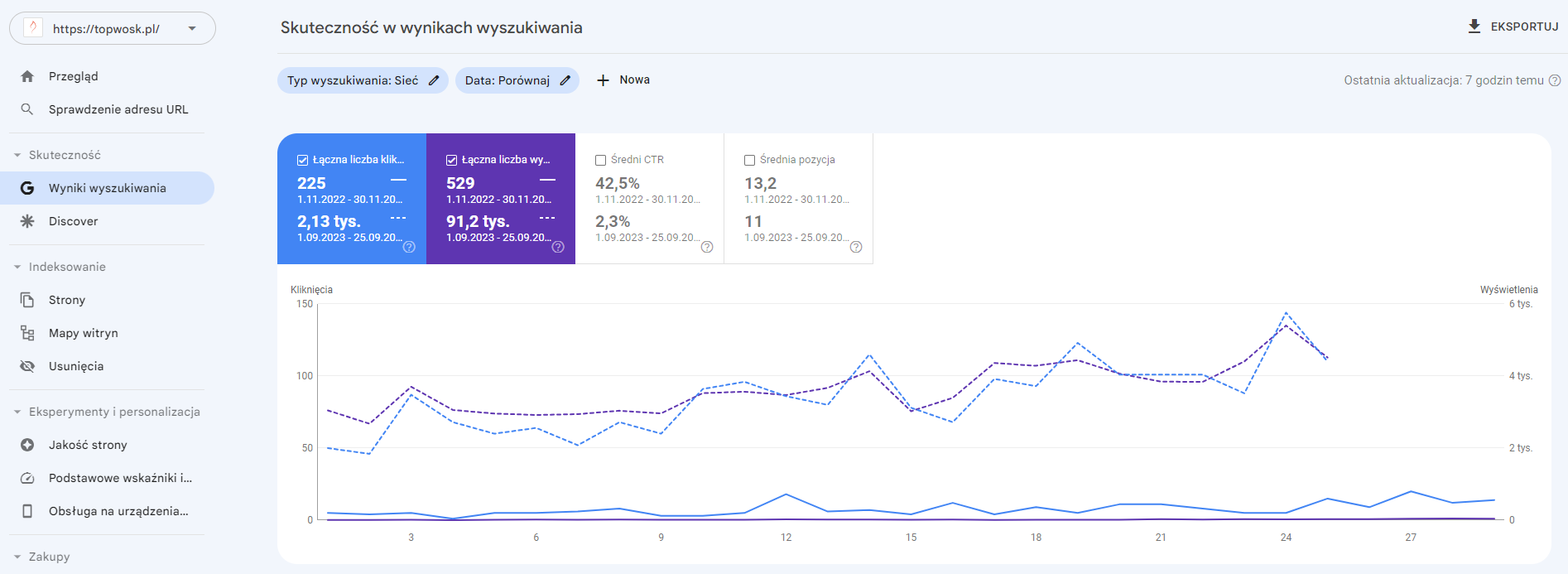Click pencil icon on Data: Porównaj chip
The width and height of the screenshot is (1568, 574).
coord(565,80)
